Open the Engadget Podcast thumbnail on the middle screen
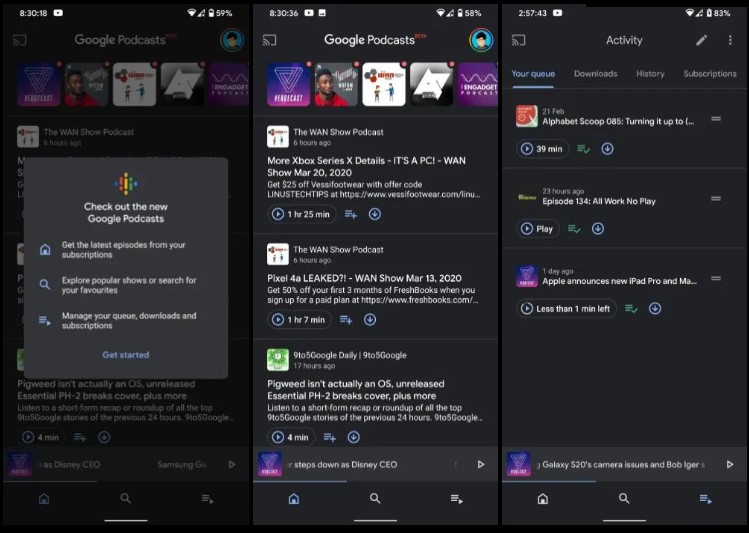Image resolution: width=749 pixels, height=533 pixels. pos(477,85)
